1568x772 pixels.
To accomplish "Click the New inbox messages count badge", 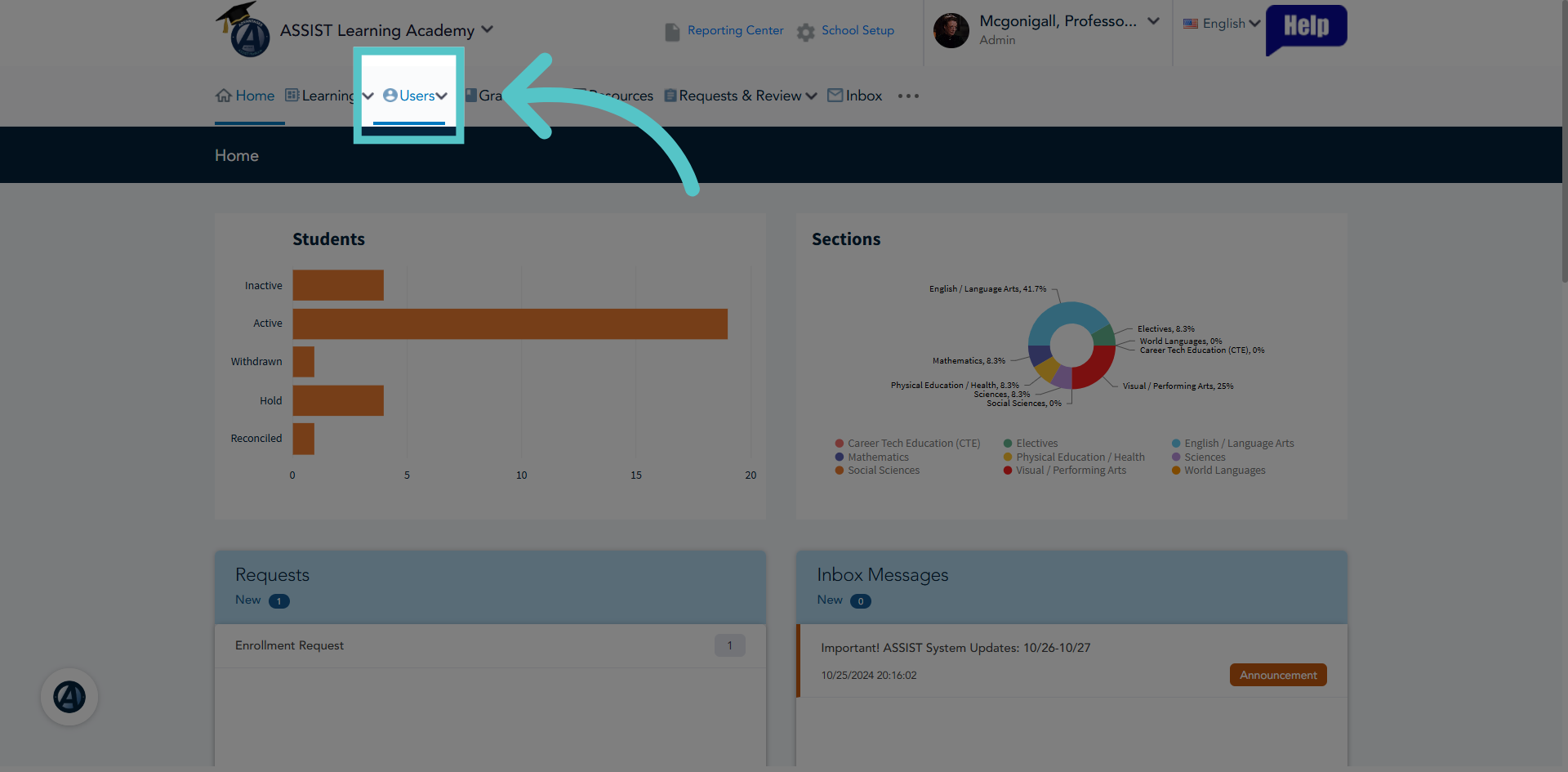I will coord(861,601).
